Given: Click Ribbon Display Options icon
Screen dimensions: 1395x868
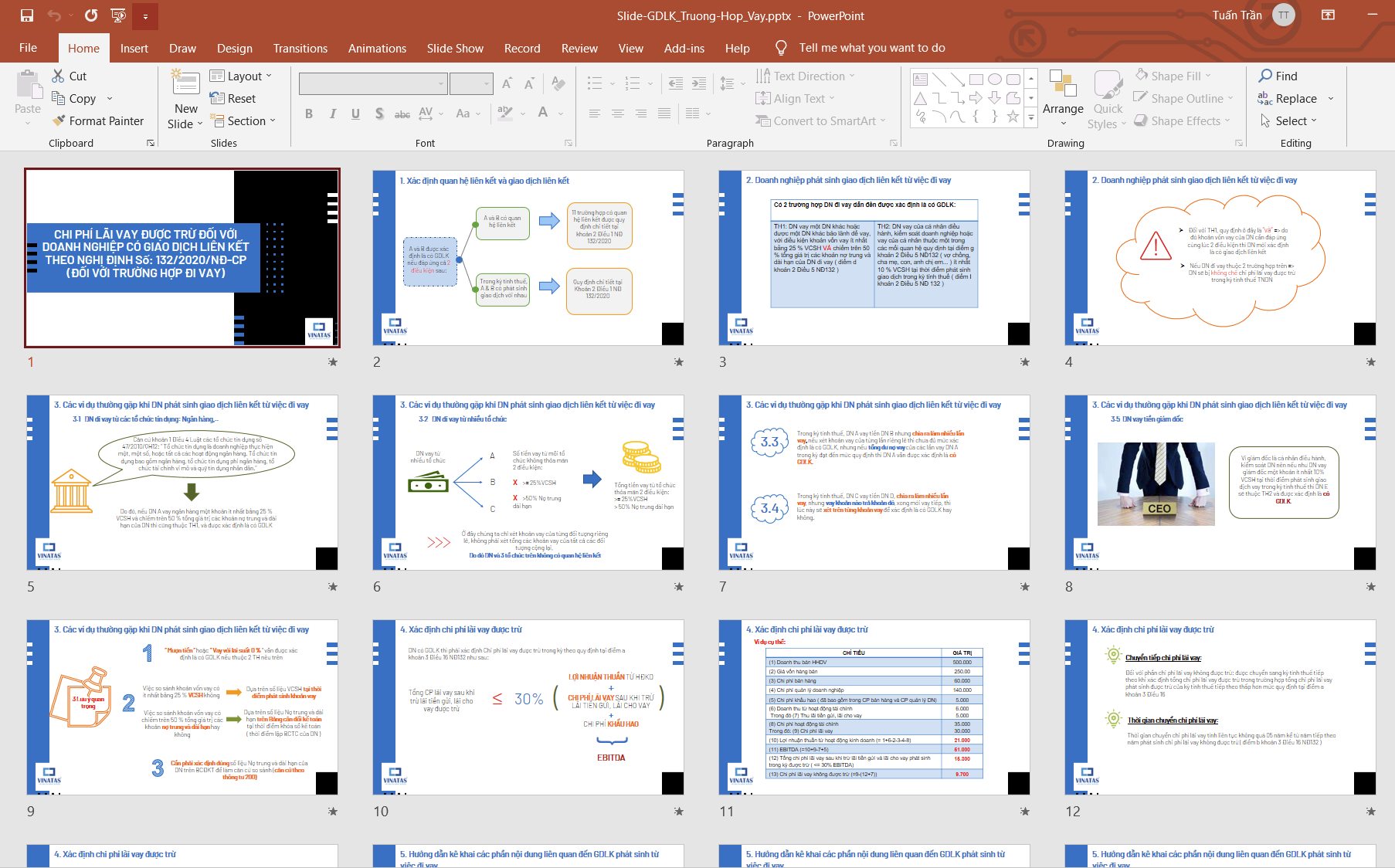Looking at the screenshot, I should [1328, 15].
